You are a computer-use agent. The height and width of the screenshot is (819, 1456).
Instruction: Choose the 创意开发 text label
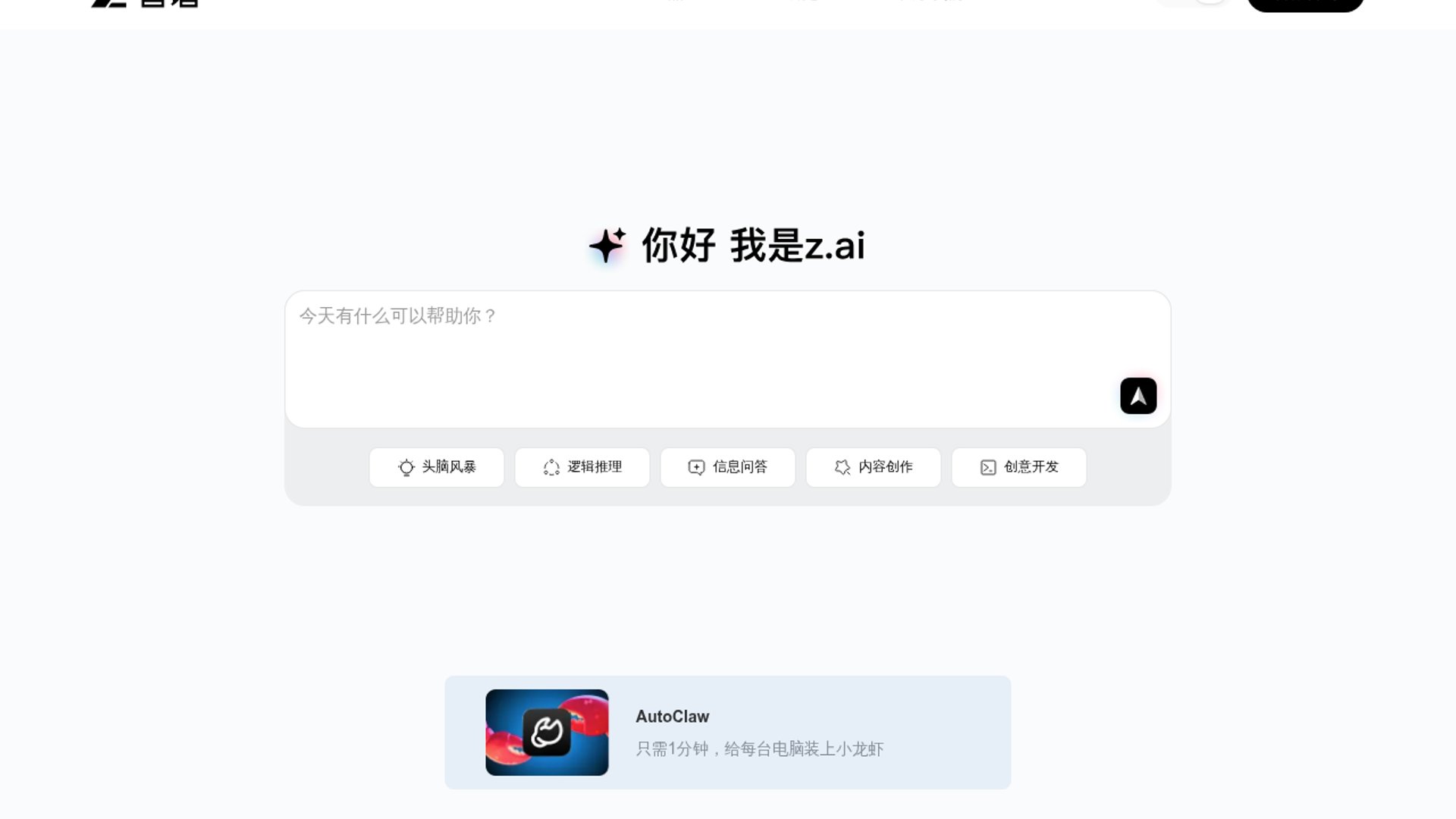1031,466
